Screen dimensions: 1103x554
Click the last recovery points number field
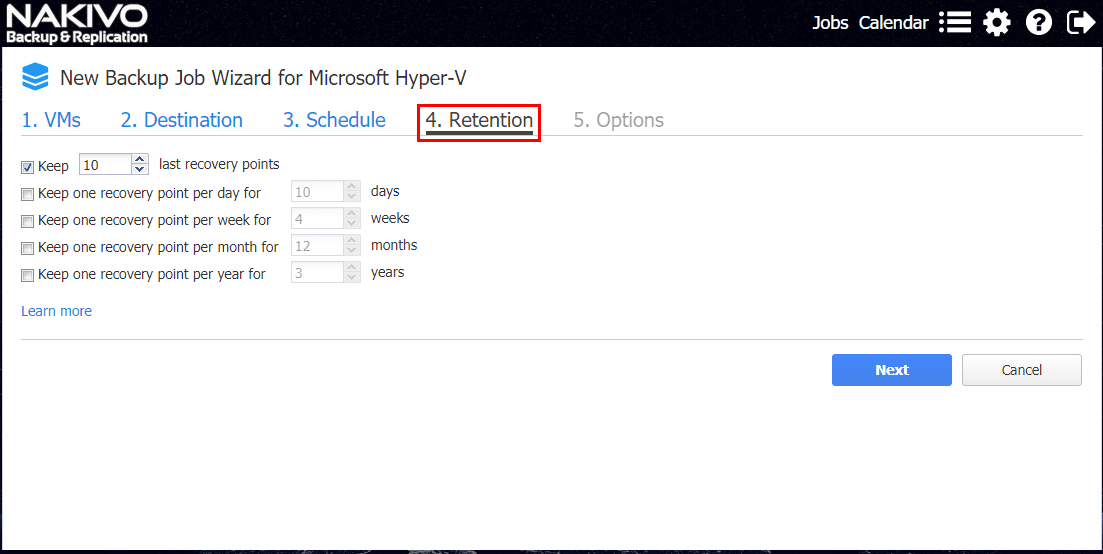[104, 165]
